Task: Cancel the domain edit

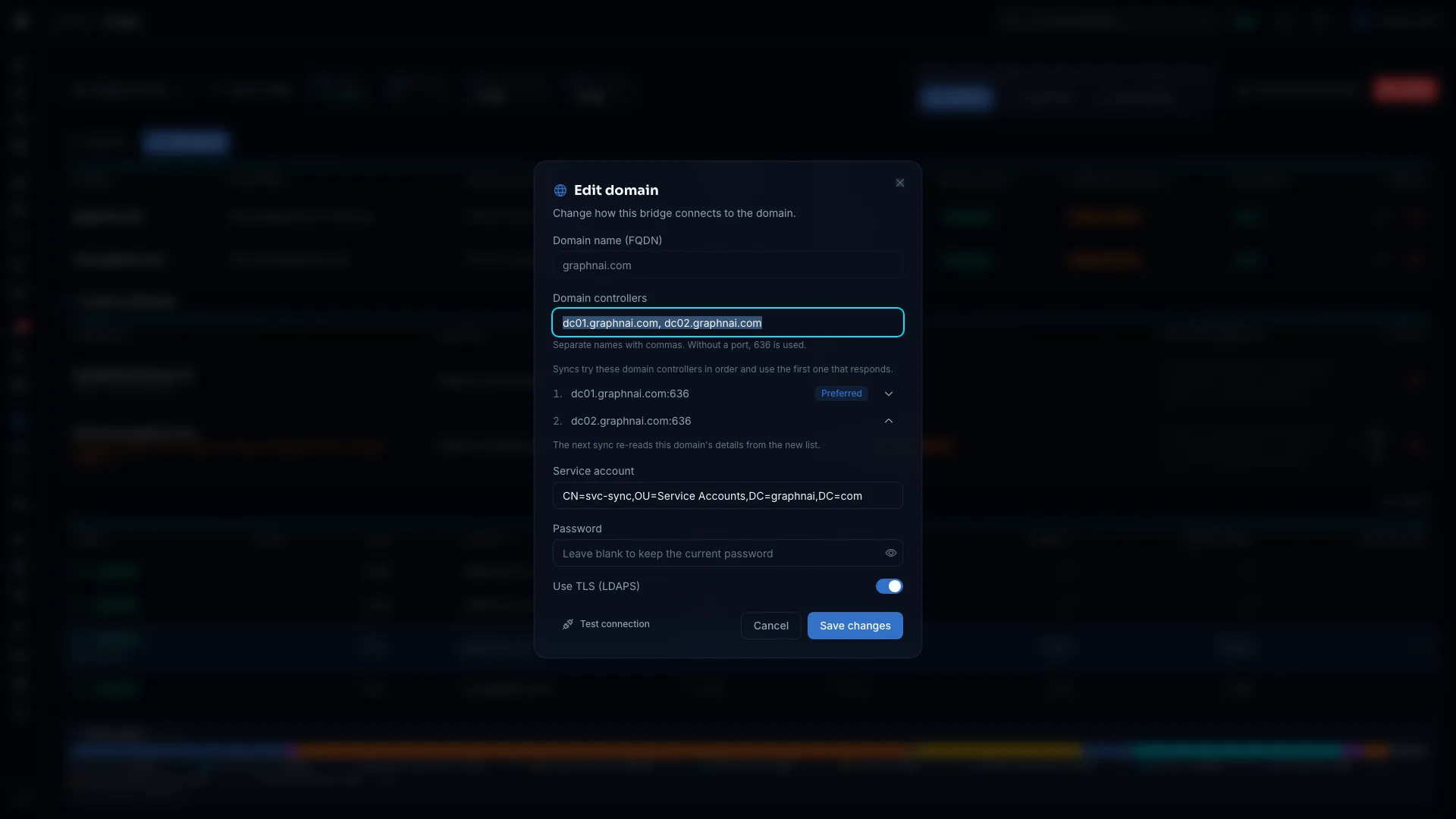Action: [x=771, y=626]
